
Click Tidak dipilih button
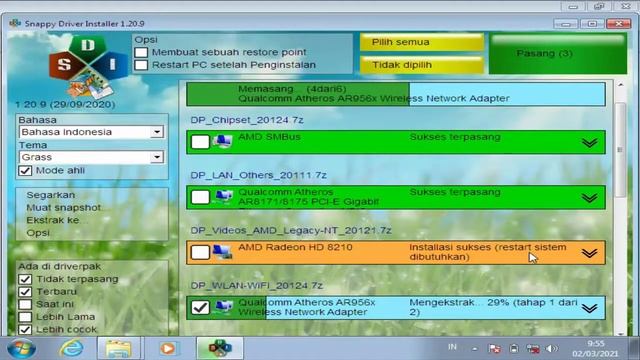tap(422, 65)
